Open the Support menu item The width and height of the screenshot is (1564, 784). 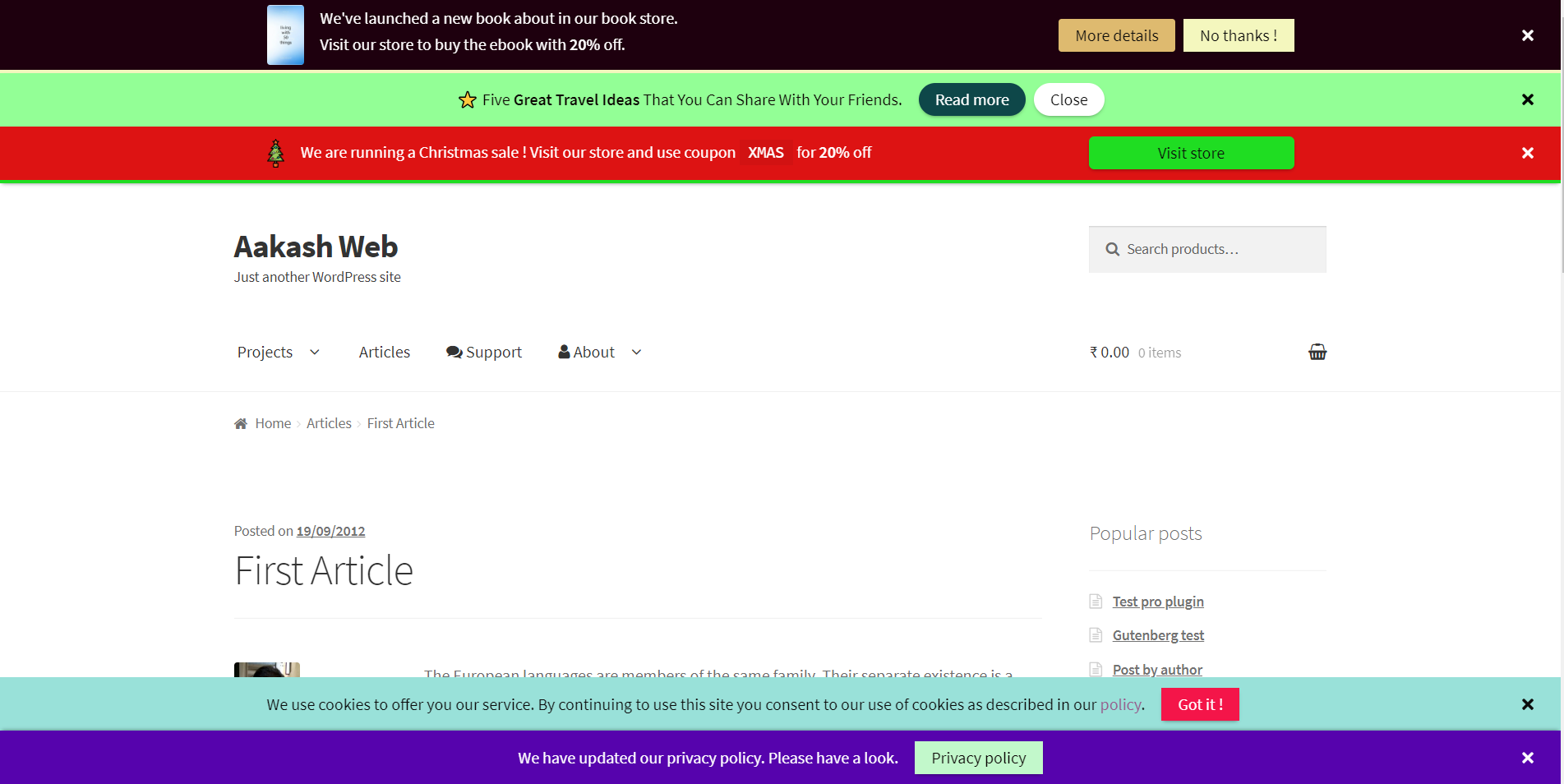tap(484, 353)
